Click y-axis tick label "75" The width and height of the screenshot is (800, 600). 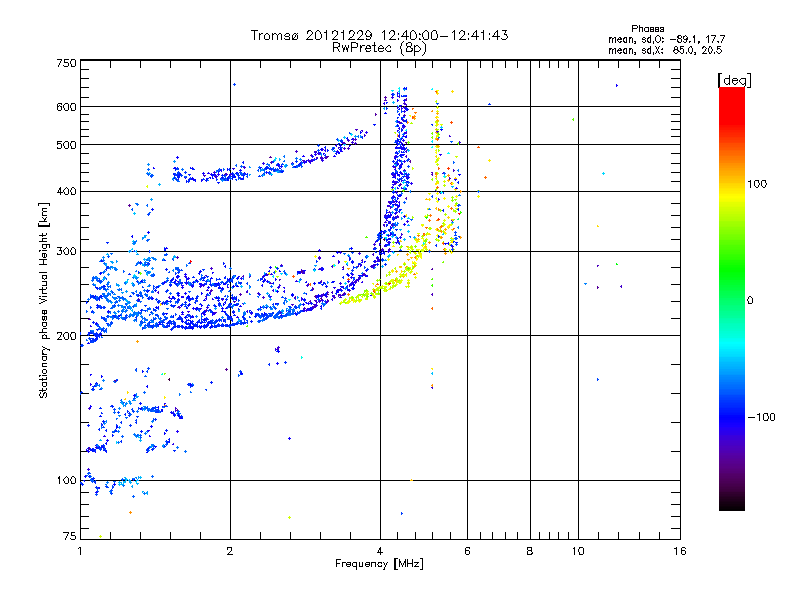[x=70, y=536]
